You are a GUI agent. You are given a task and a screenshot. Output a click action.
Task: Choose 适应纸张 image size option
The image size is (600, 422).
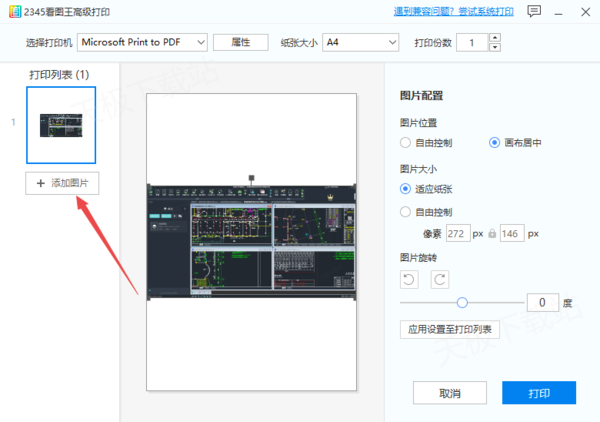tap(405, 188)
